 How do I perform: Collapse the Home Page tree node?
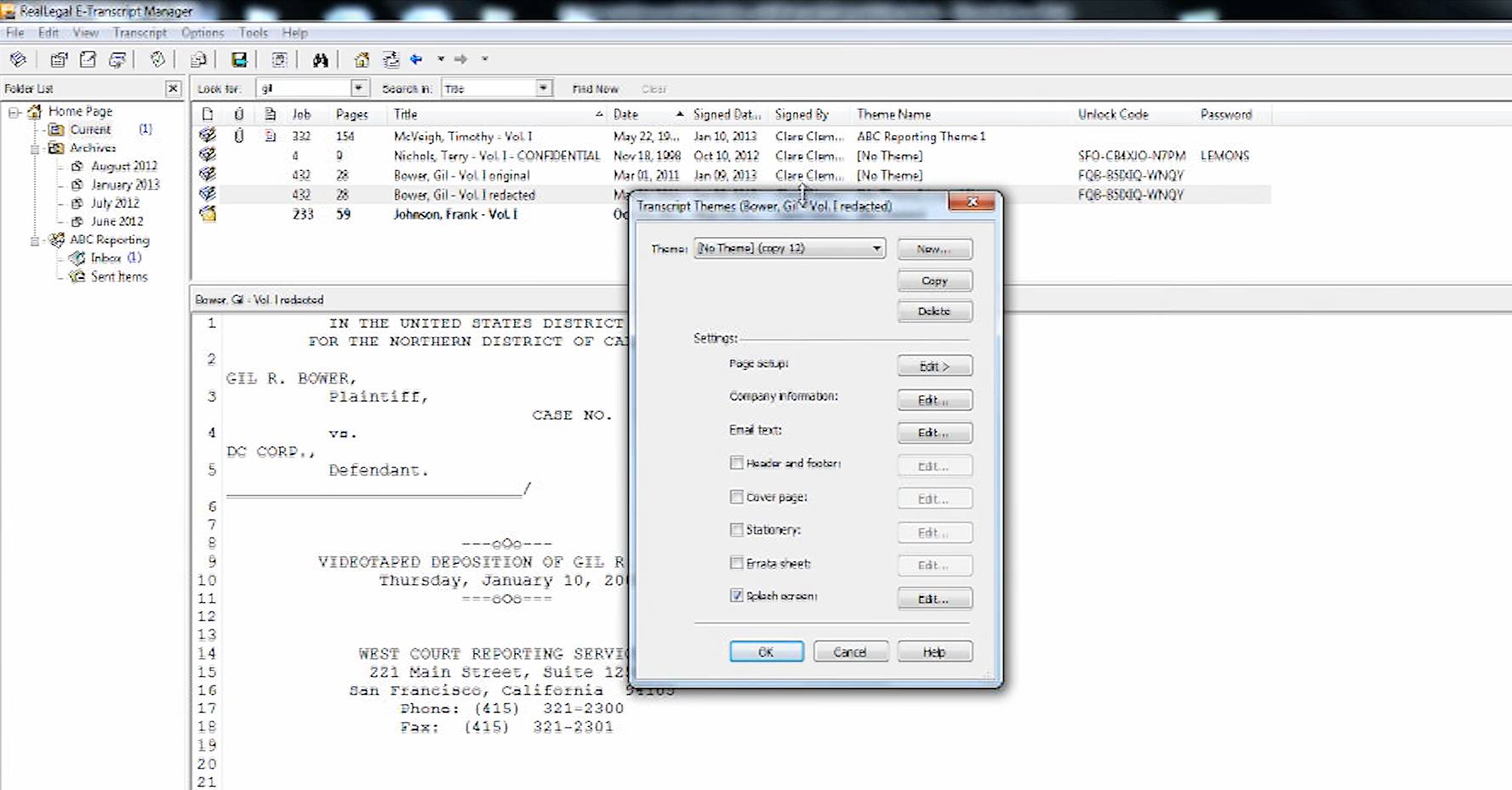[14, 111]
